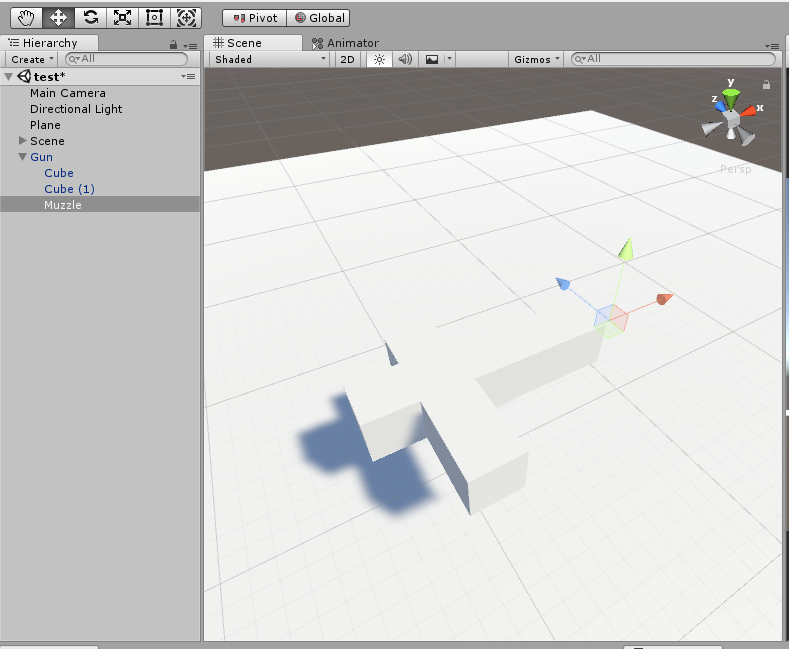Open Scene view panel options menu
789x649 pixels.
click(x=772, y=46)
